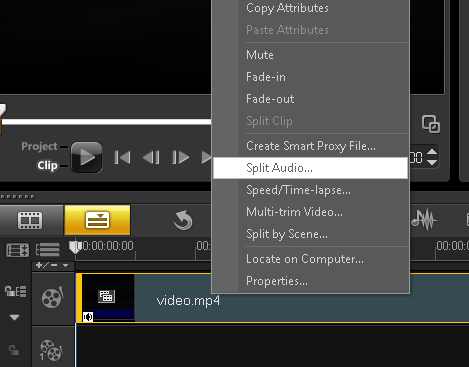469x367 pixels.
Task: Step forward one frame with Next button
Action: (x=180, y=157)
